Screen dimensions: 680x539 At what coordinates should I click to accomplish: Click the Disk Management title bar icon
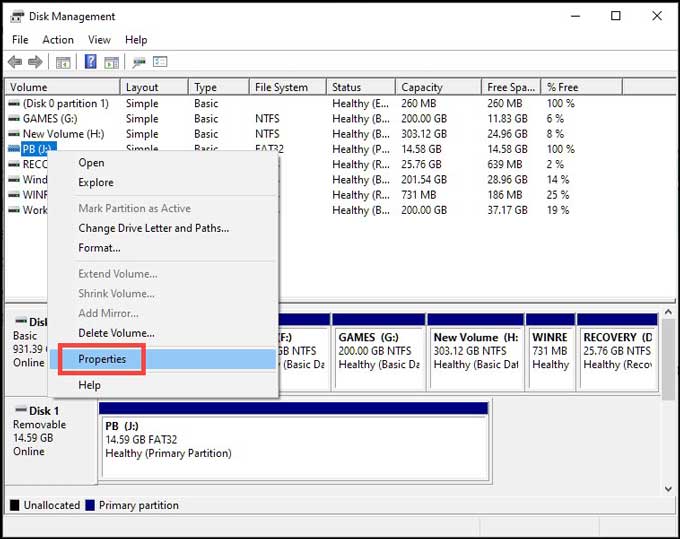[17, 16]
